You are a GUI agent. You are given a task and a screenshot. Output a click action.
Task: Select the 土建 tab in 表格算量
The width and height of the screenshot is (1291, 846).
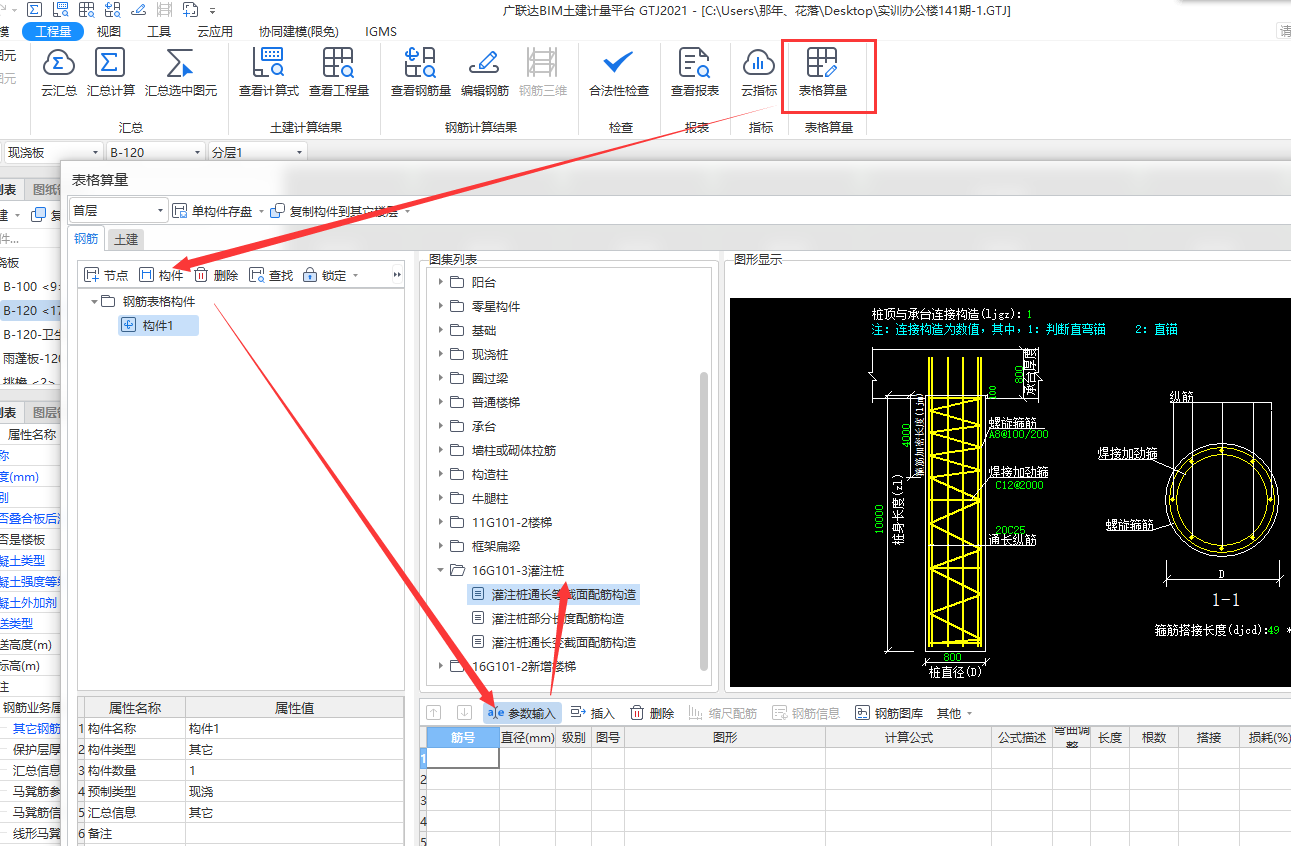(126, 239)
